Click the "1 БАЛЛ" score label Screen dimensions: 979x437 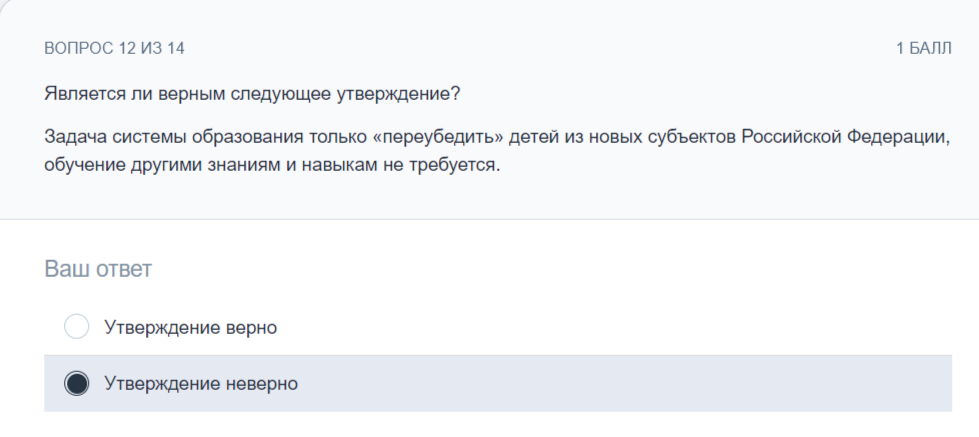click(x=924, y=48)
